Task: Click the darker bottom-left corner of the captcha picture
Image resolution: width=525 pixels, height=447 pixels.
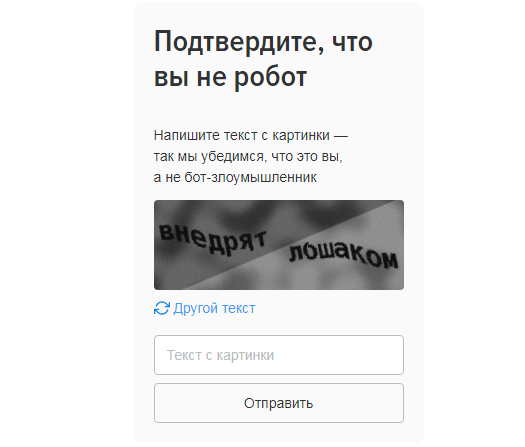Action: click(166, 281)
